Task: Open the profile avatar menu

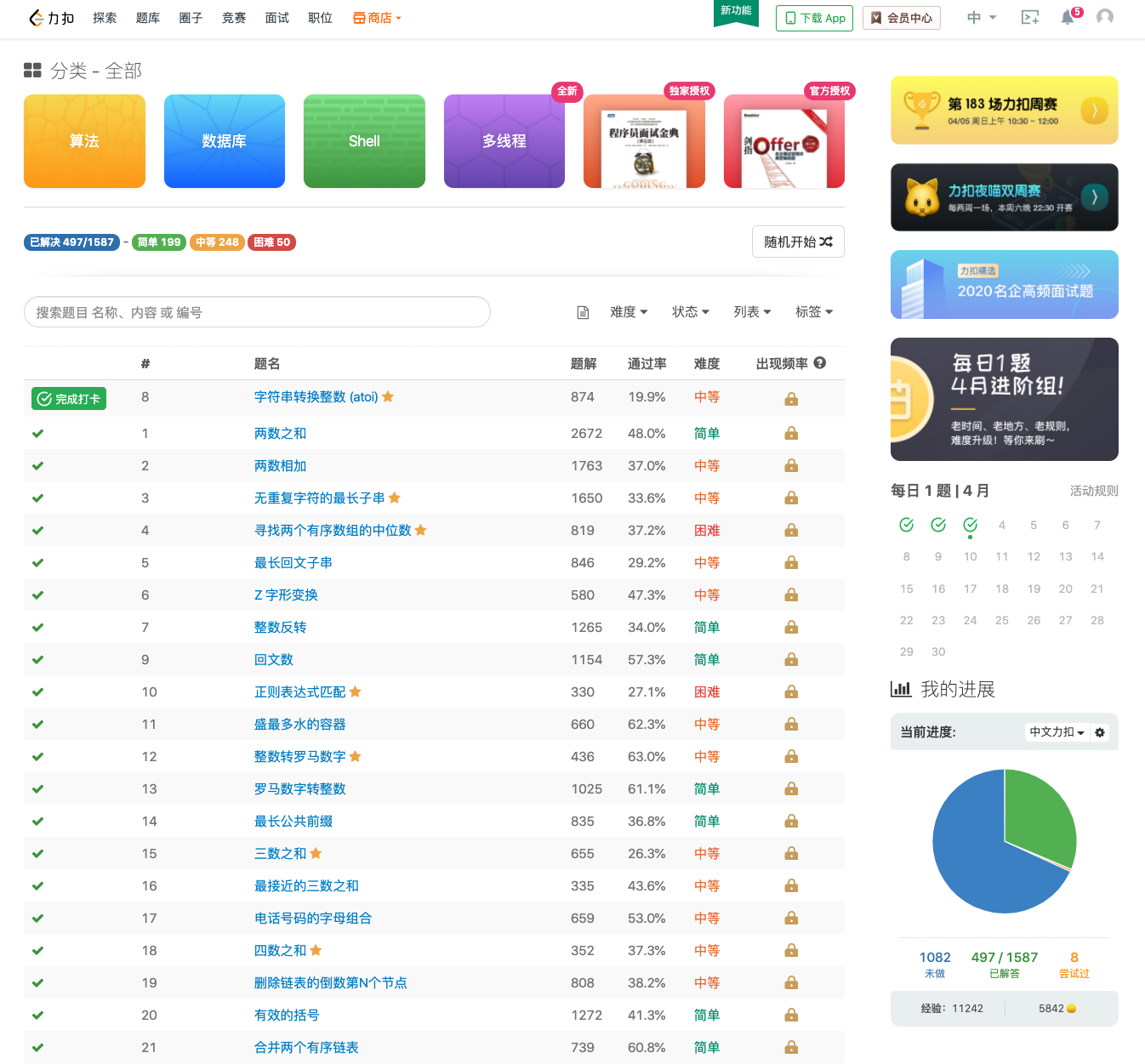Action: 1103,16
